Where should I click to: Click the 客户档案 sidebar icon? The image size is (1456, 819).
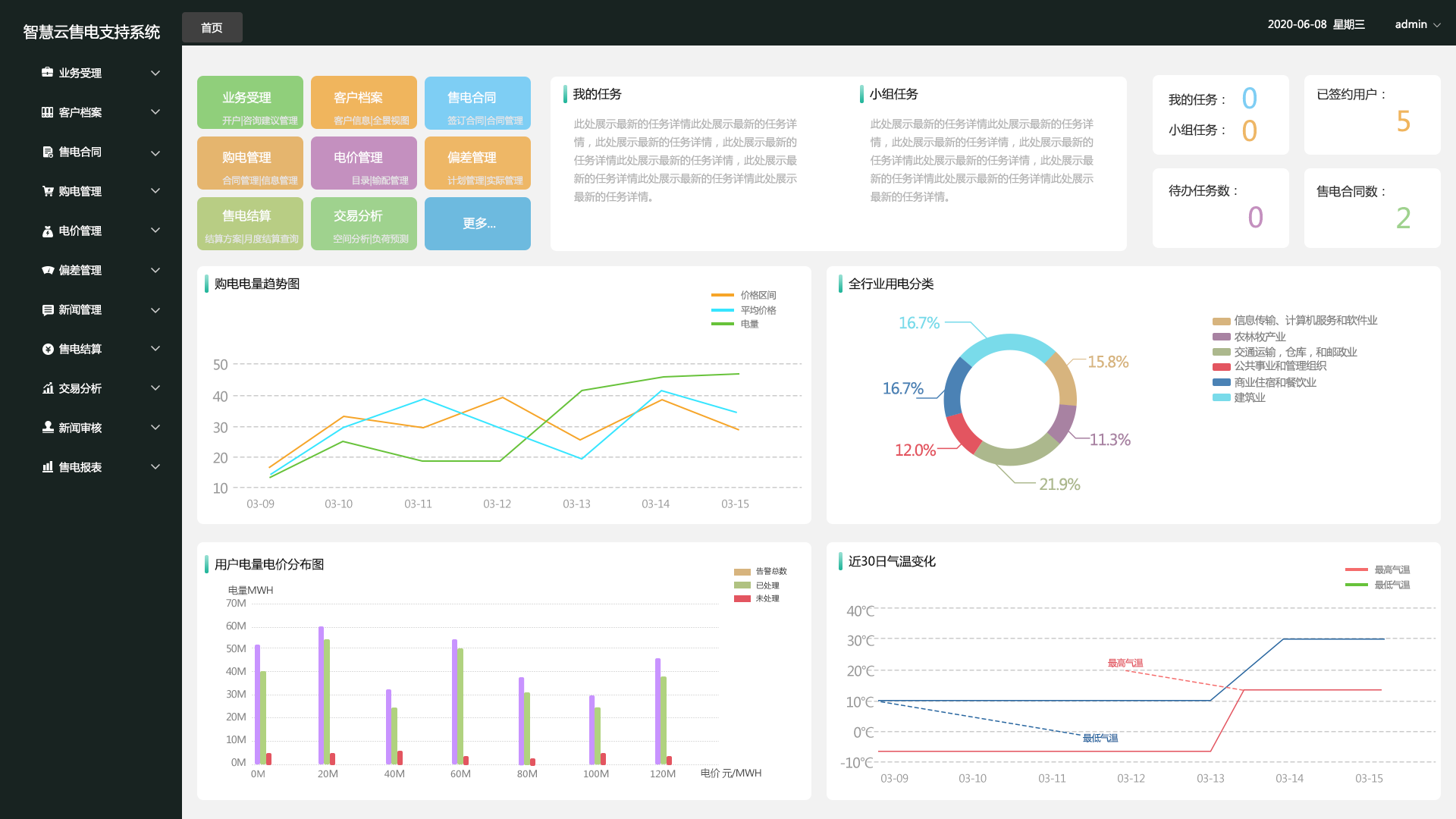pyautogui.click(x=48, y=112)
